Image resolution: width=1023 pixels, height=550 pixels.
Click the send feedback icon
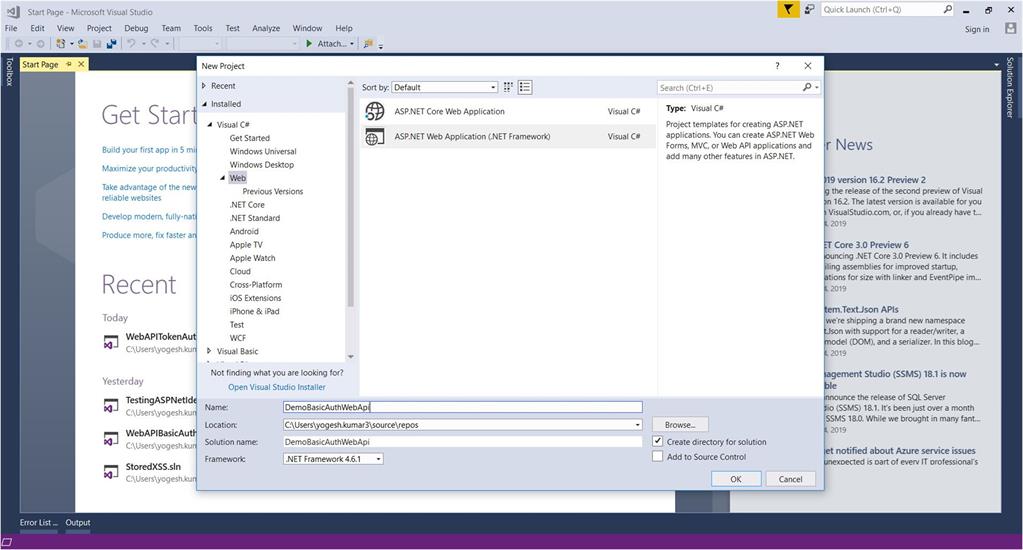point(809,9)
